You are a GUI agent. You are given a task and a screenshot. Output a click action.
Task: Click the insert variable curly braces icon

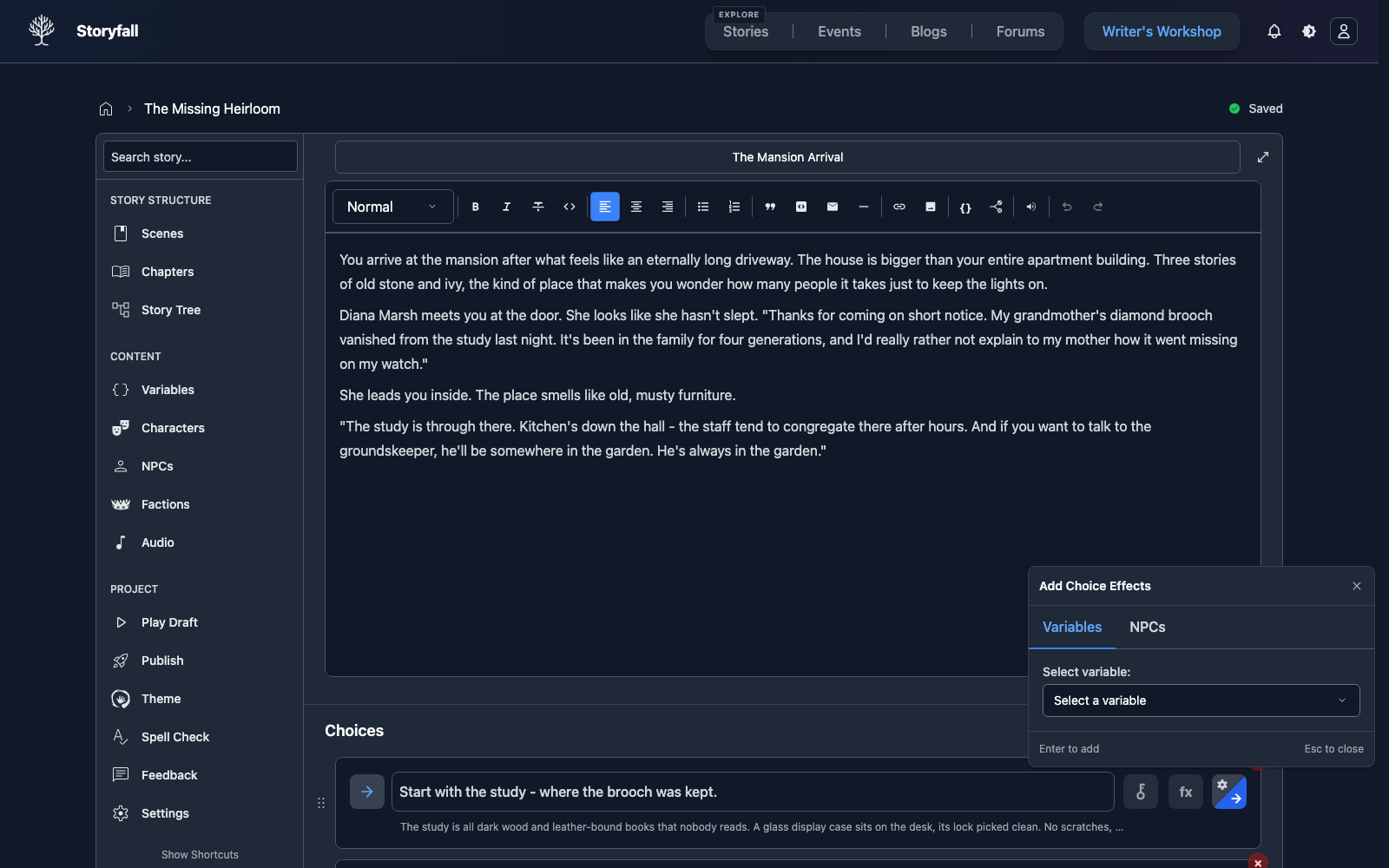coord(965,207)
